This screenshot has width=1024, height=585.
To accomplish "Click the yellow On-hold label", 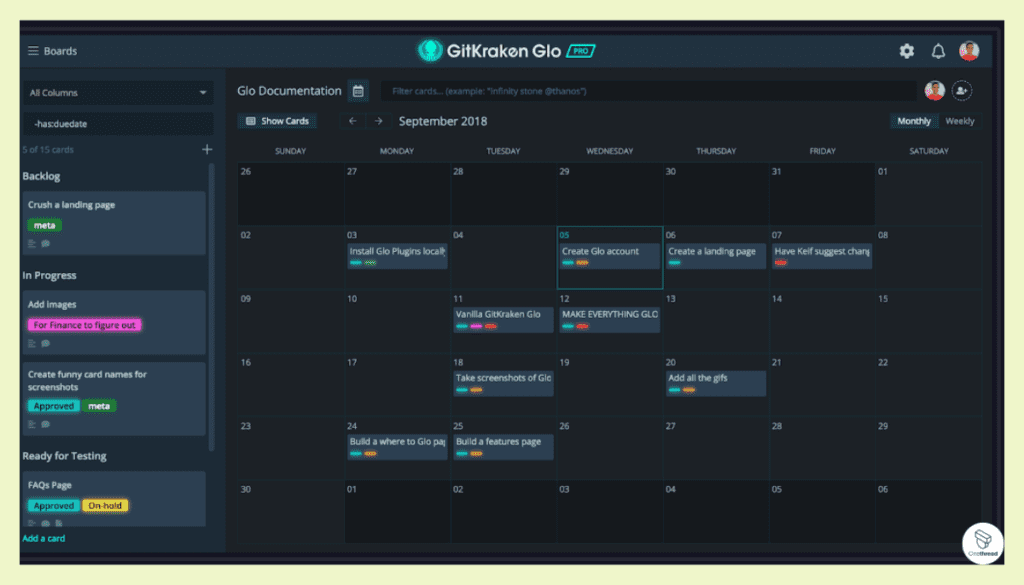I will [105, 505].
